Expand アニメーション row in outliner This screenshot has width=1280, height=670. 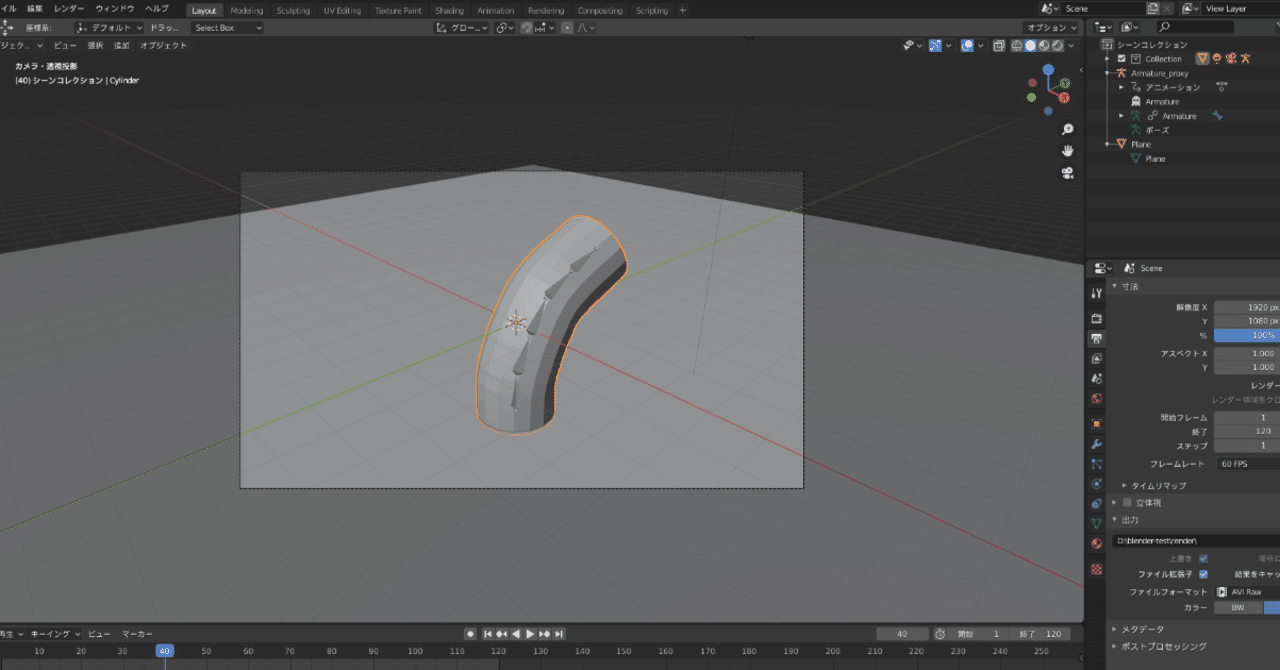[x=1121, y=87]
